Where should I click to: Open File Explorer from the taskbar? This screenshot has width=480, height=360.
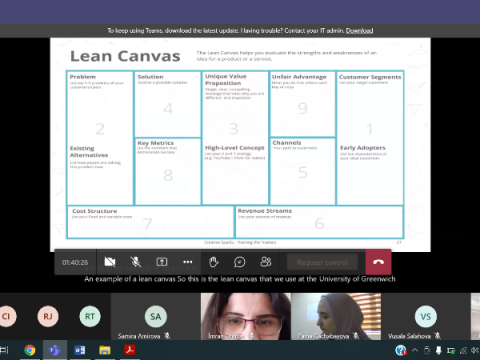(105, 350)
